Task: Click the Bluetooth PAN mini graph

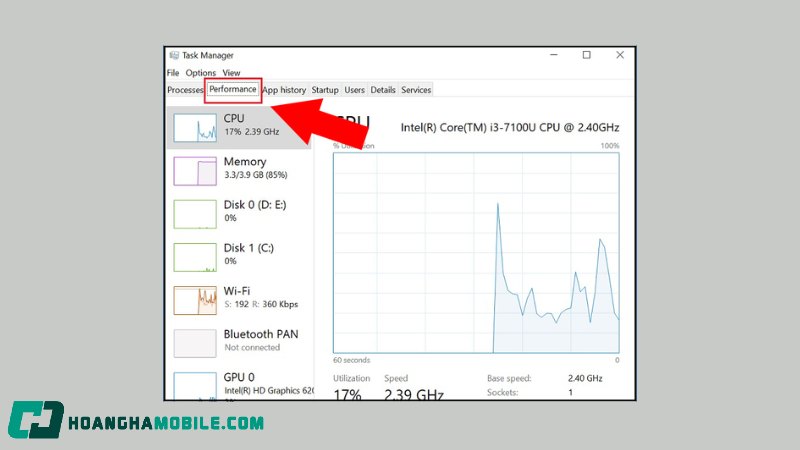Action: tap(195, 343)
